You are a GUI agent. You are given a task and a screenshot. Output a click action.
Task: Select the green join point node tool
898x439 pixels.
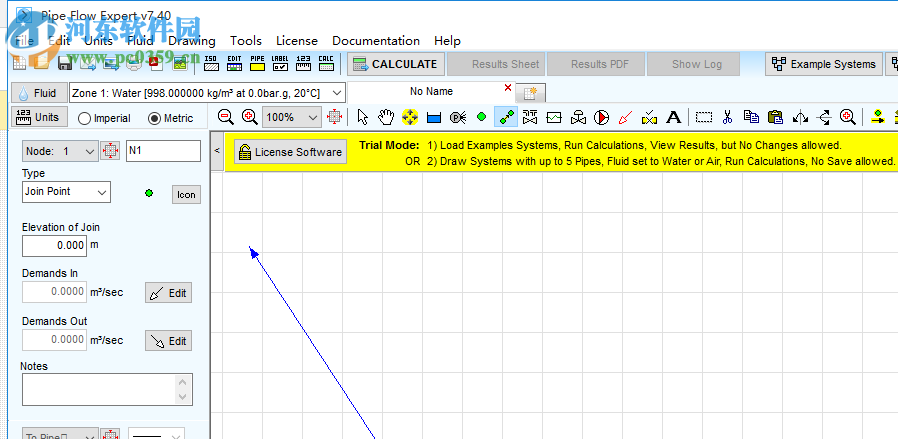pyautogui.click(x=482, y=117)
